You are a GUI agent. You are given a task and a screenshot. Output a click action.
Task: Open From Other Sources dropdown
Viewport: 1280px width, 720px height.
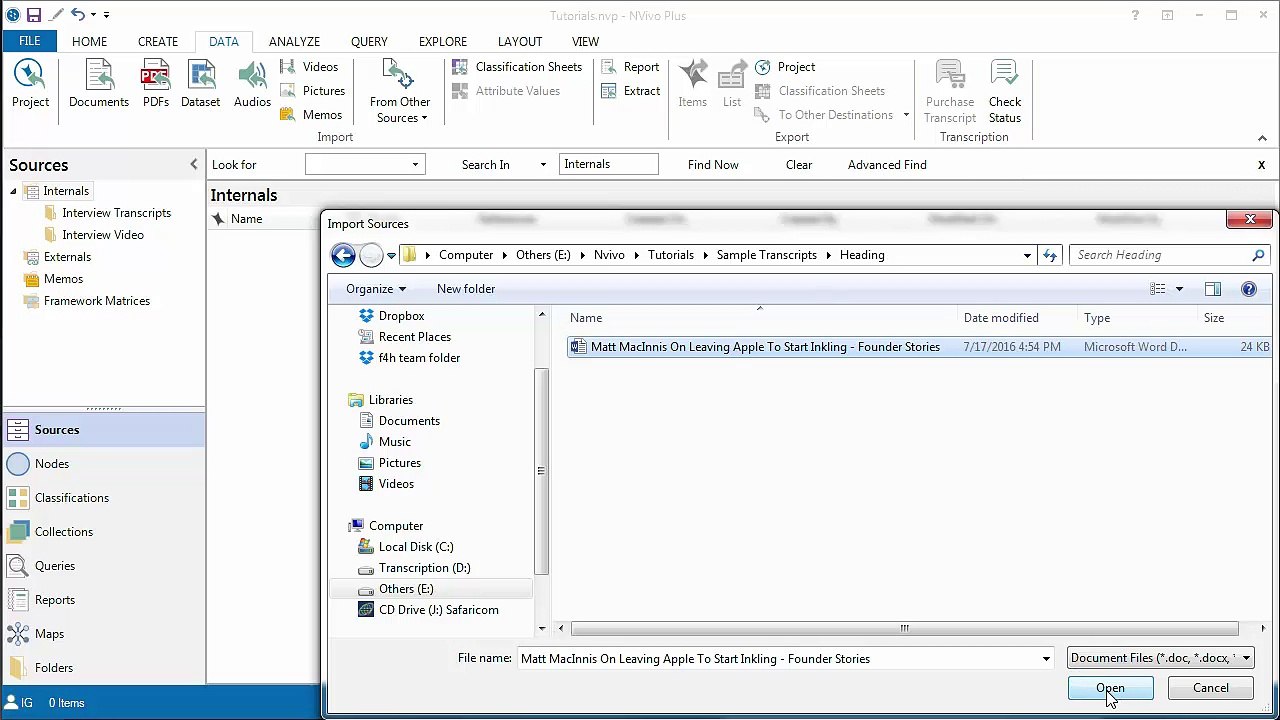[x=399, y=92]
